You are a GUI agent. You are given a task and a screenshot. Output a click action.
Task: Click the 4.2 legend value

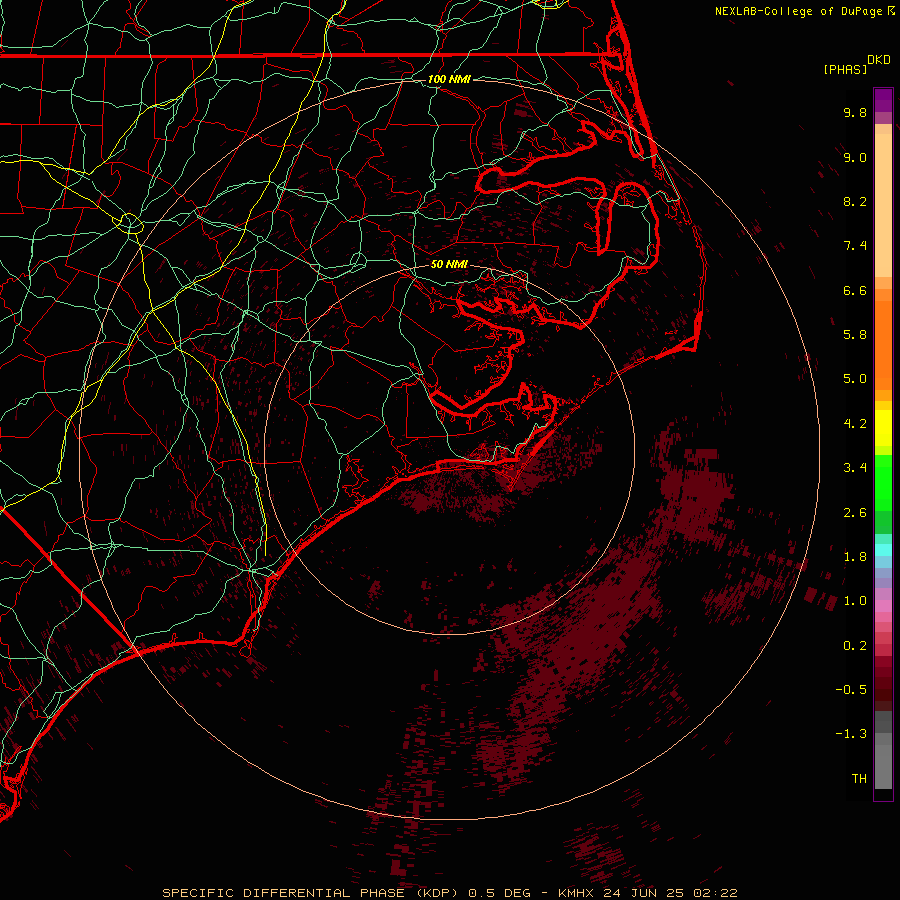(x=855, y=424)
